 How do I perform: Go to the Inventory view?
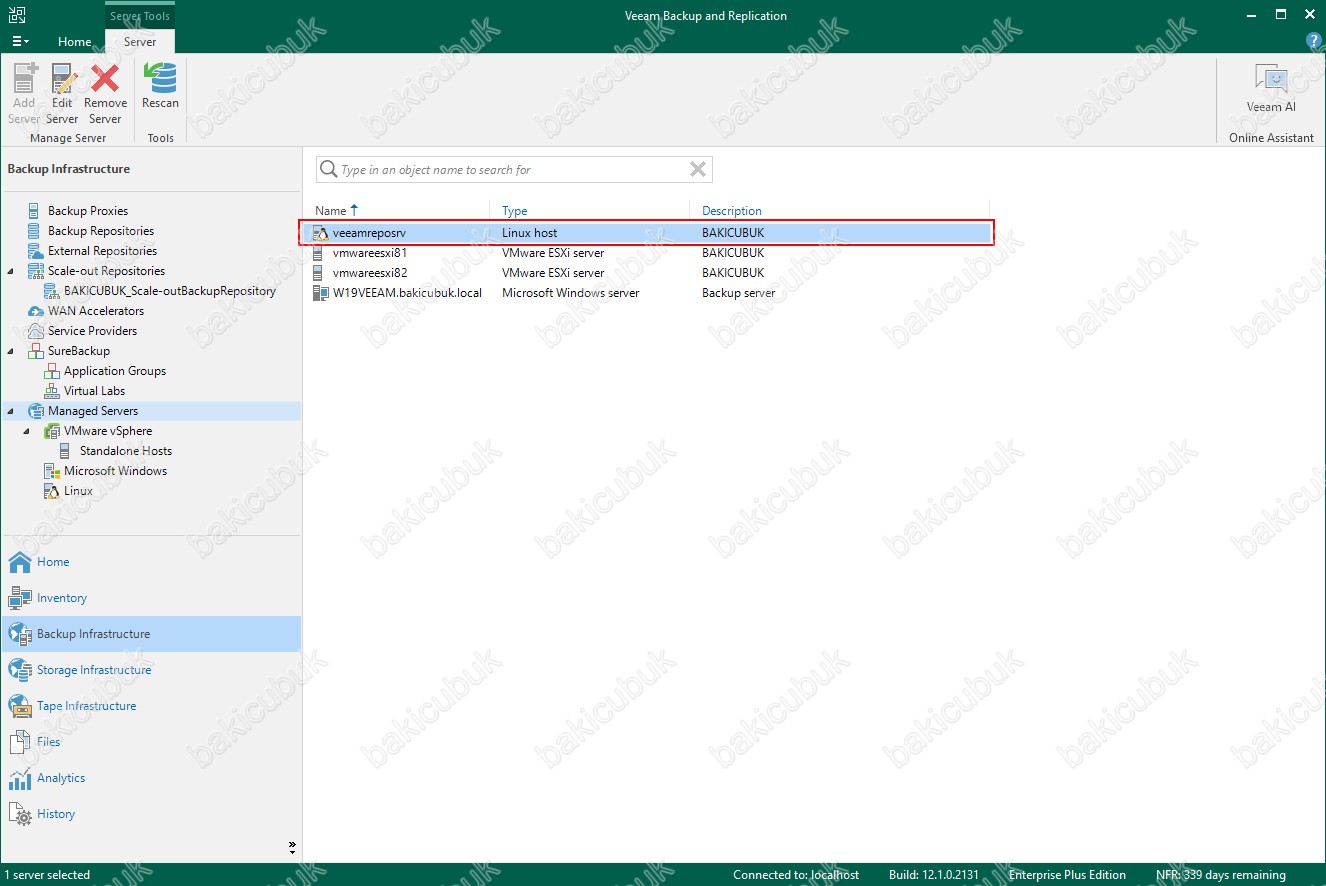151,598
